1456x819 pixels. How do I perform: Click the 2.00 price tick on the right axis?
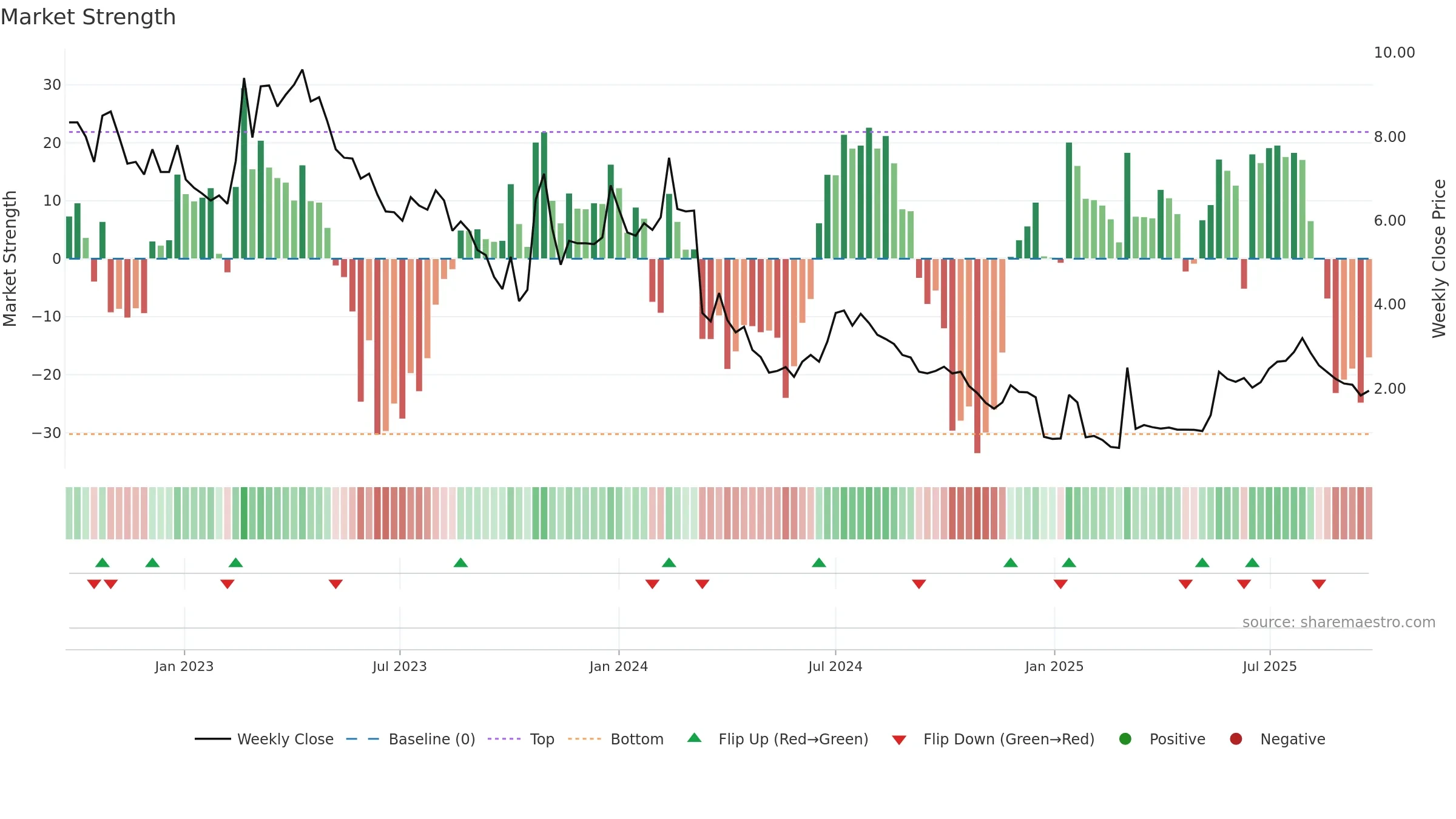1390,389
